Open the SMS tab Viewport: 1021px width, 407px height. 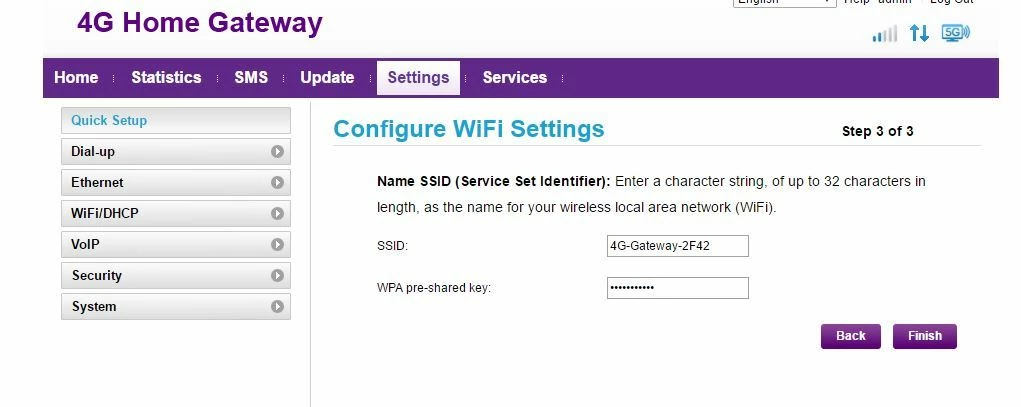(x=251, y=77)
